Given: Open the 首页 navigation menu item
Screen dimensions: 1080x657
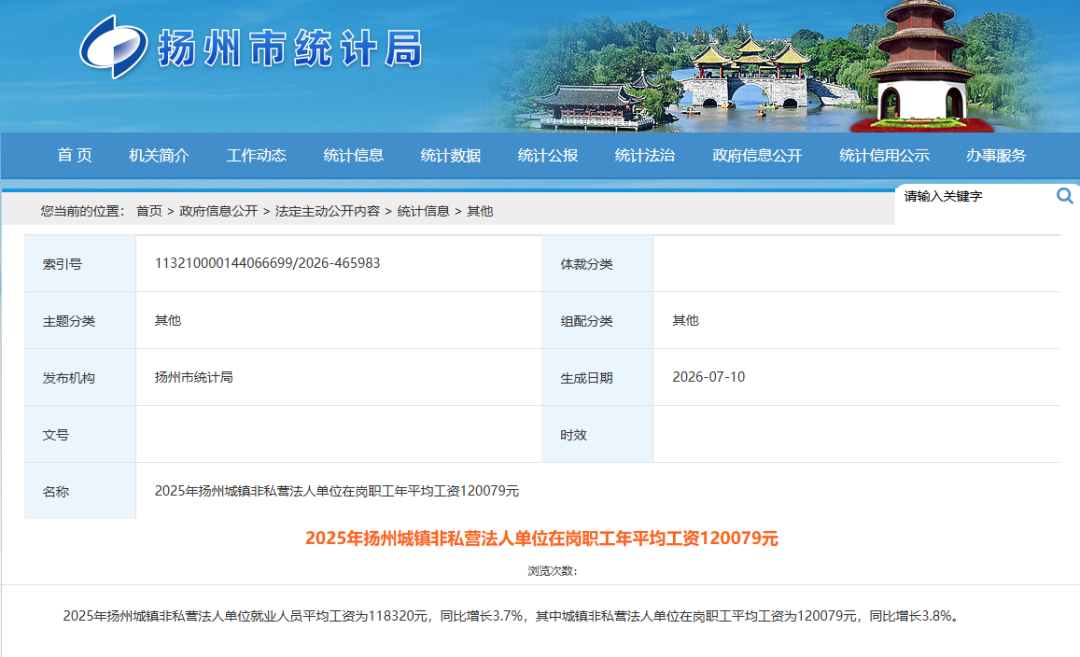Looking at the screenshot, I should coord(74,156).
